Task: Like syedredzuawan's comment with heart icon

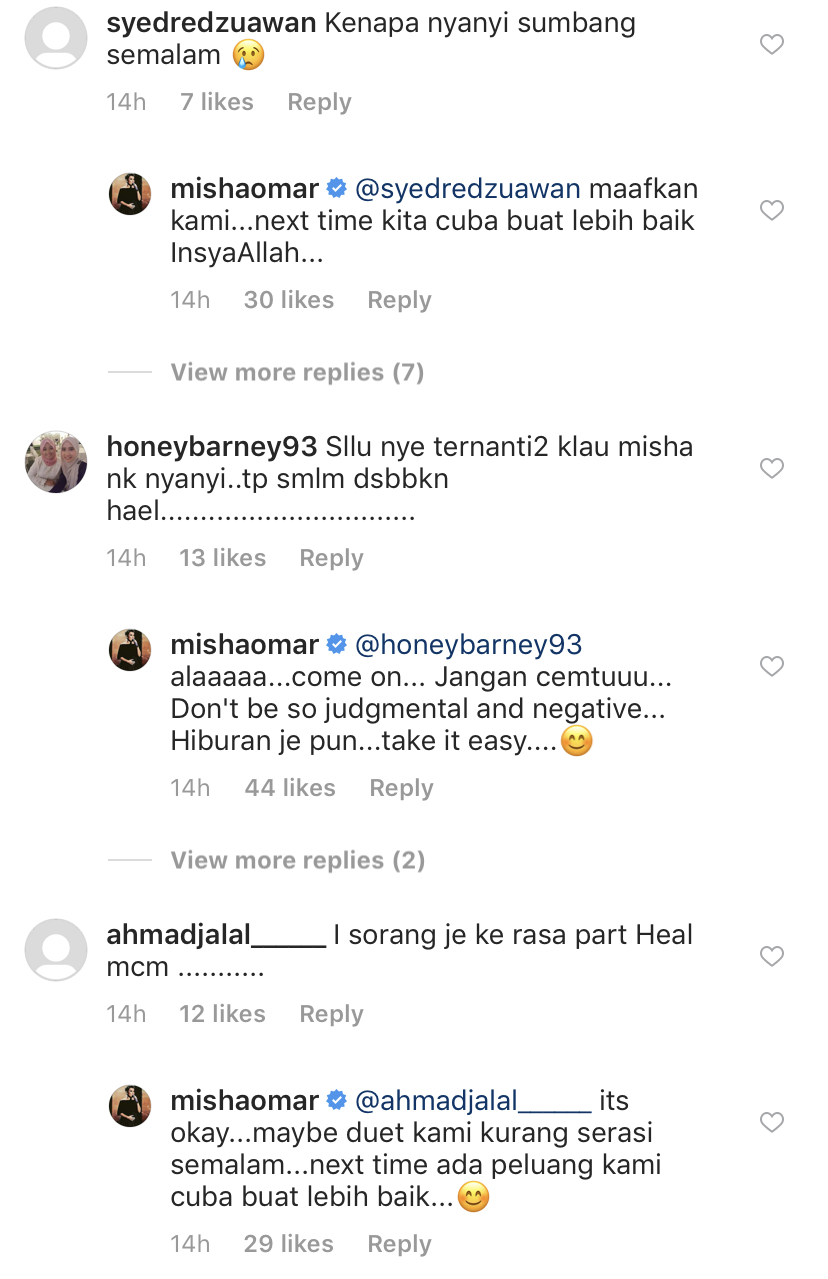Action: (771, 45)
